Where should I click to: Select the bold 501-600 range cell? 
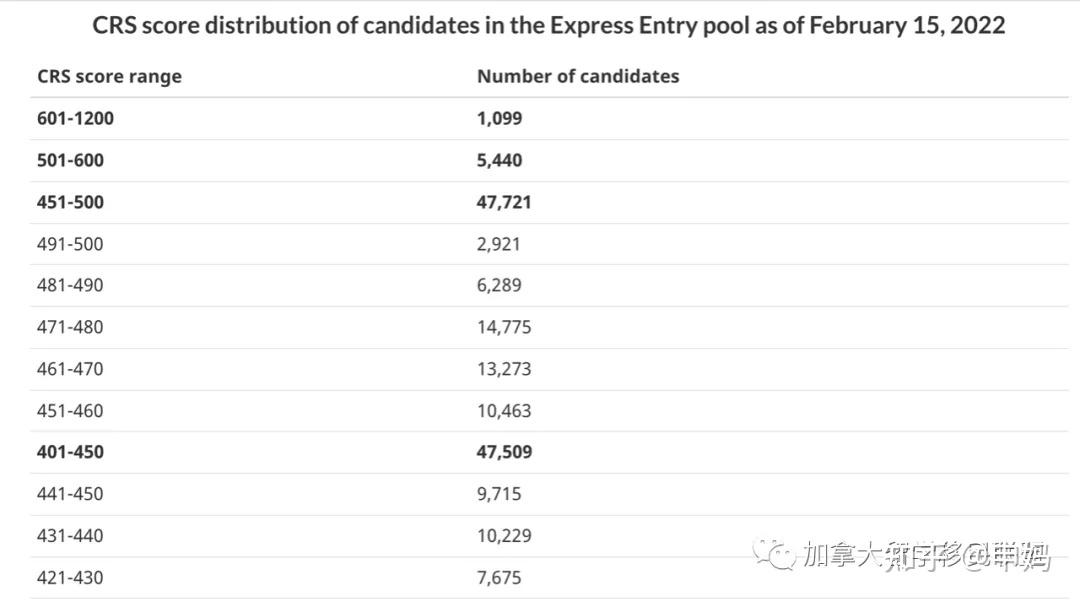point(70,160)
